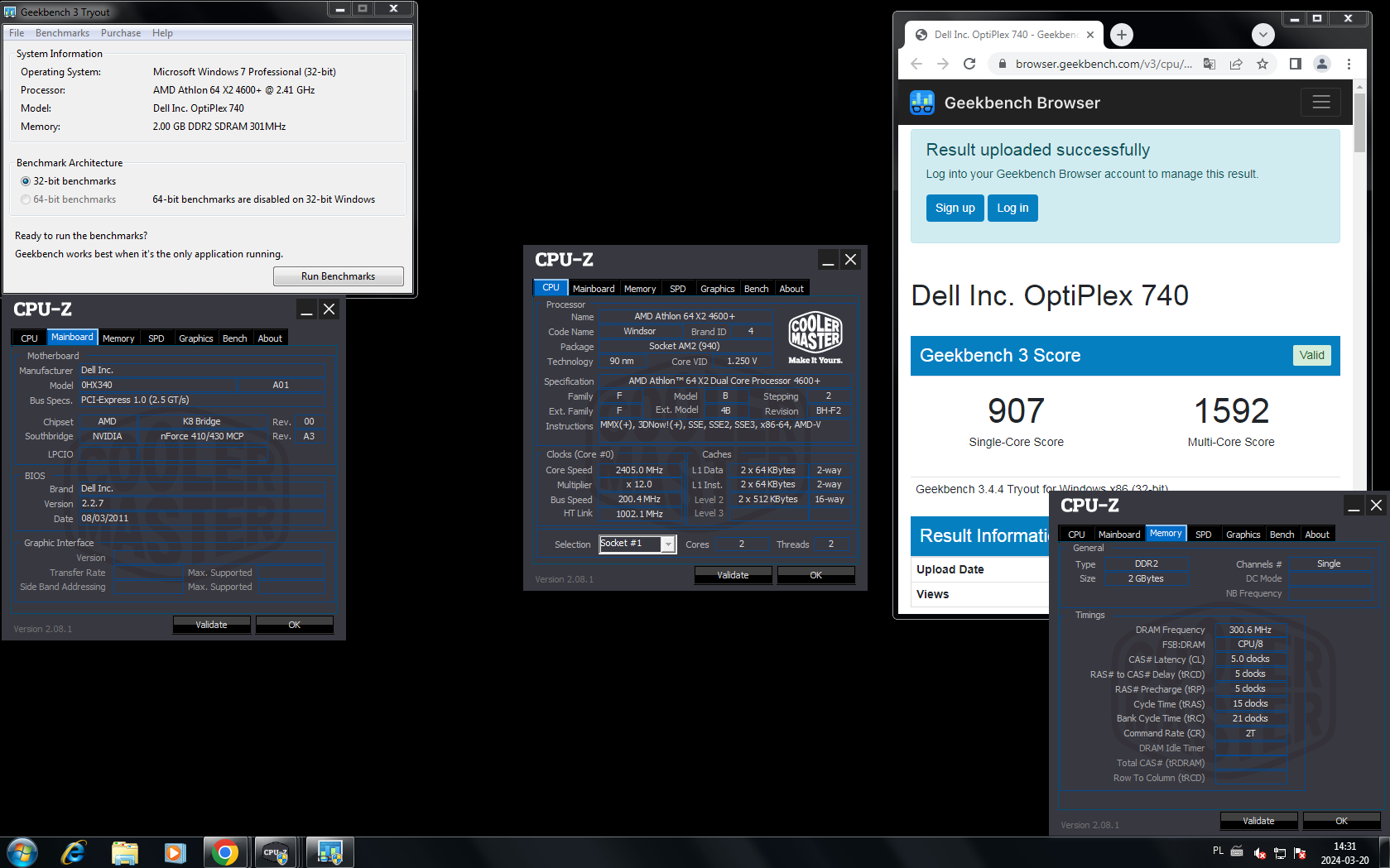Open Graphics tab in CPU-Z Mainboard window
Screen dimensions: 1390x868
pyautogui.click(x=196, y=338)
